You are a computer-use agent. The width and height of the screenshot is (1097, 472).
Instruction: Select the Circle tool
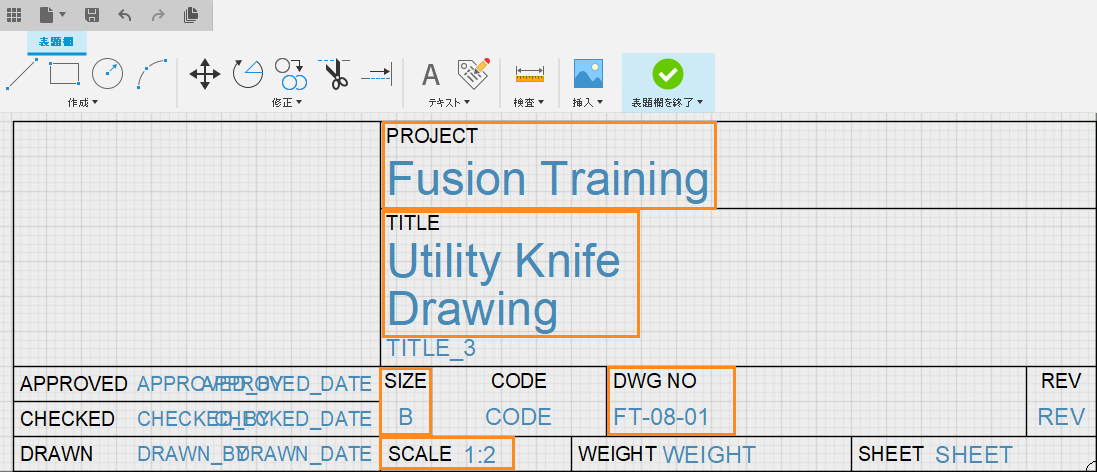(x=108, y=73)
